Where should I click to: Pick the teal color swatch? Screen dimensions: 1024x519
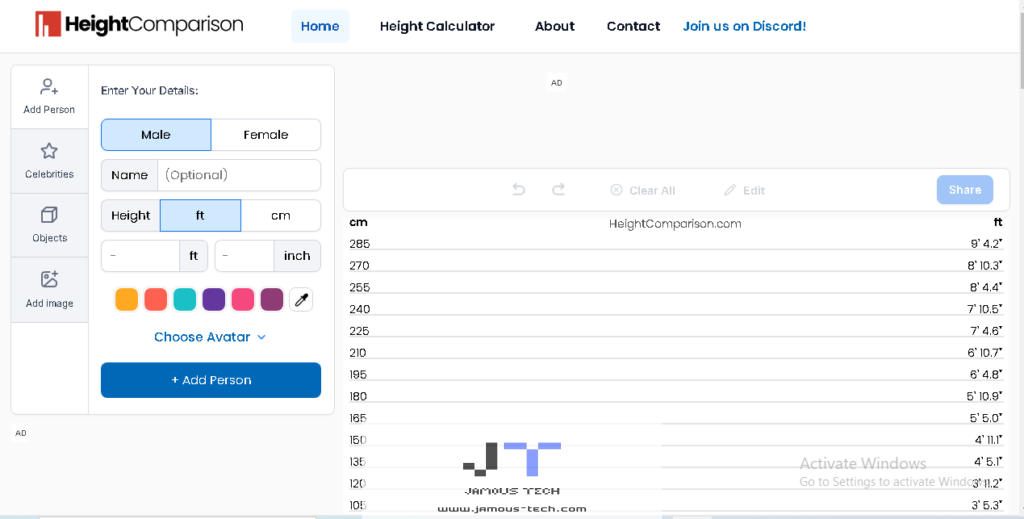click(185, 300)
